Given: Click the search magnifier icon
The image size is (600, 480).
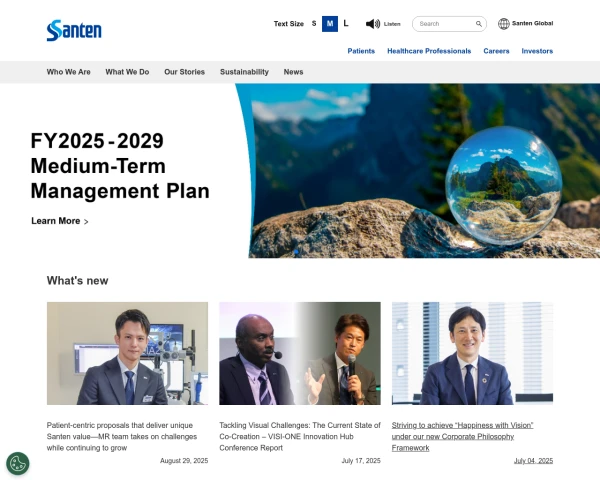Looking at the screenshot, I should pos(479,24).
